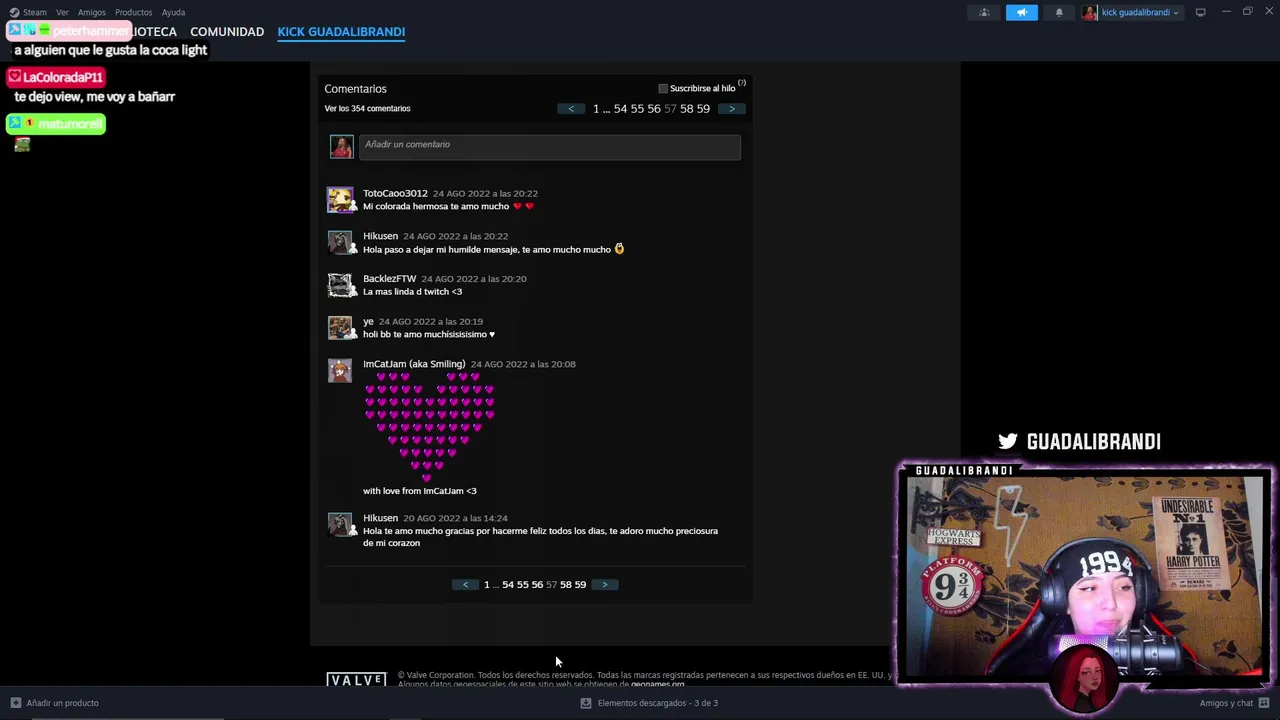This screenshot has width=1280, height=720.
Task: Click the downloads icon in the bottom bar
Action: click(x=586, y=703)
